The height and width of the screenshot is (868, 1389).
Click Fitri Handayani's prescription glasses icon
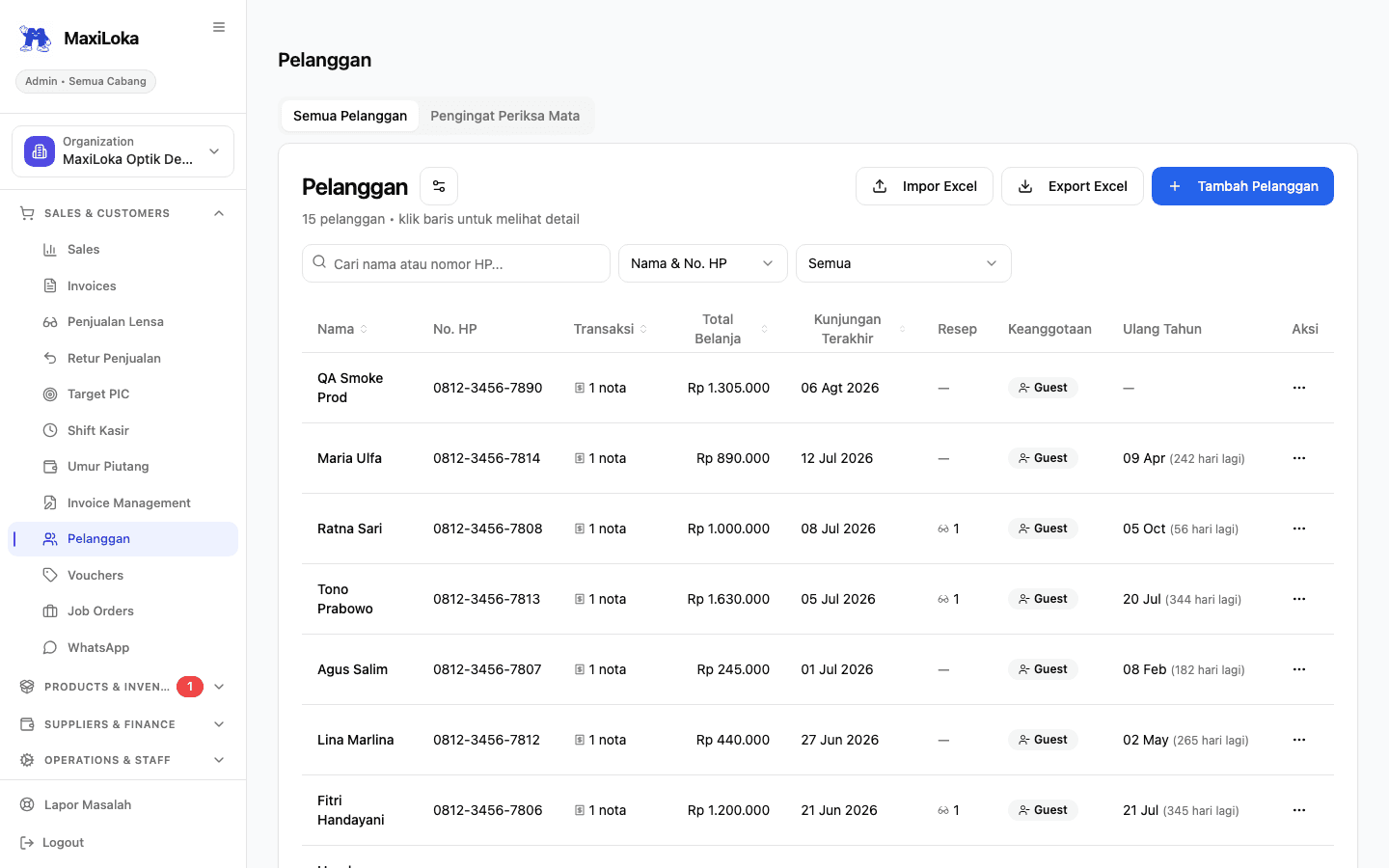[x=943, y=810]
